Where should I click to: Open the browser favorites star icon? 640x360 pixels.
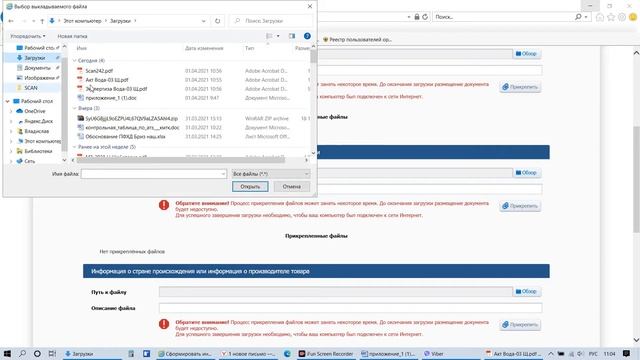(x=611, y=17)
